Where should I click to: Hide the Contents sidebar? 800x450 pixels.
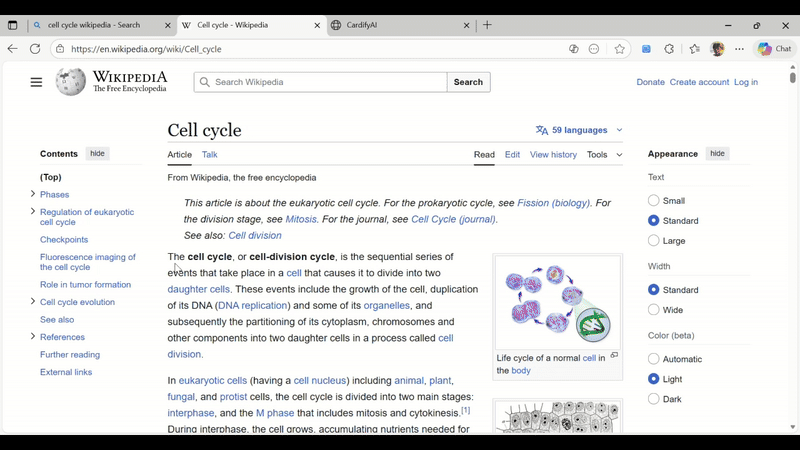point(97,154)
